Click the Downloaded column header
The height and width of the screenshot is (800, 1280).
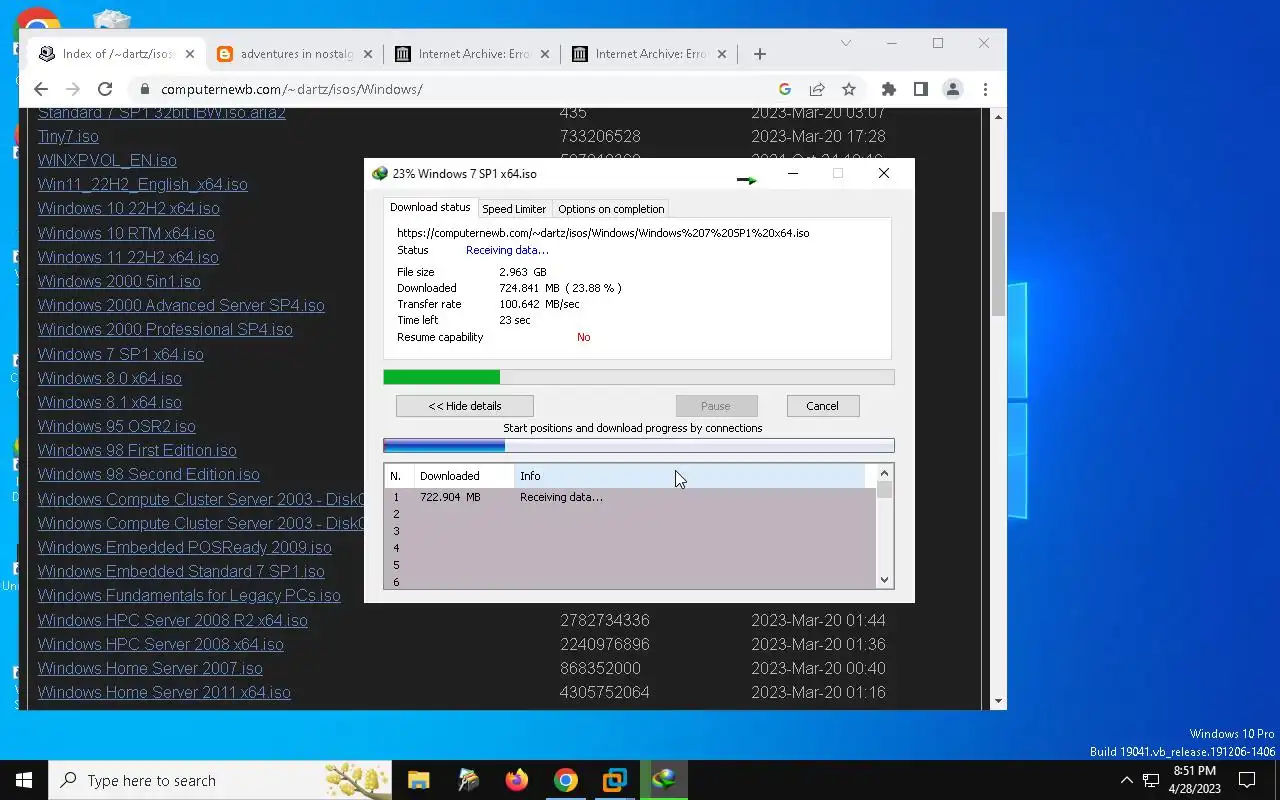[464, 476]
